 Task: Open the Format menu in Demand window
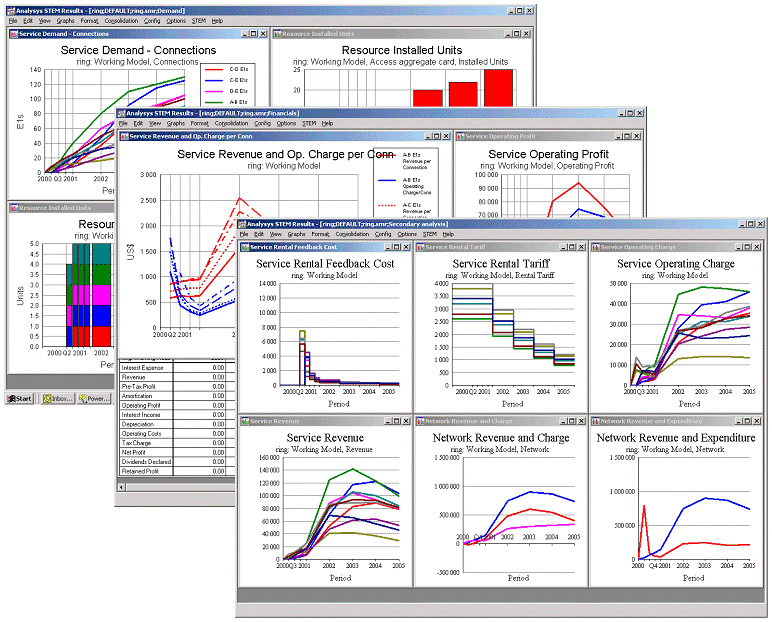tap(87, 21)
